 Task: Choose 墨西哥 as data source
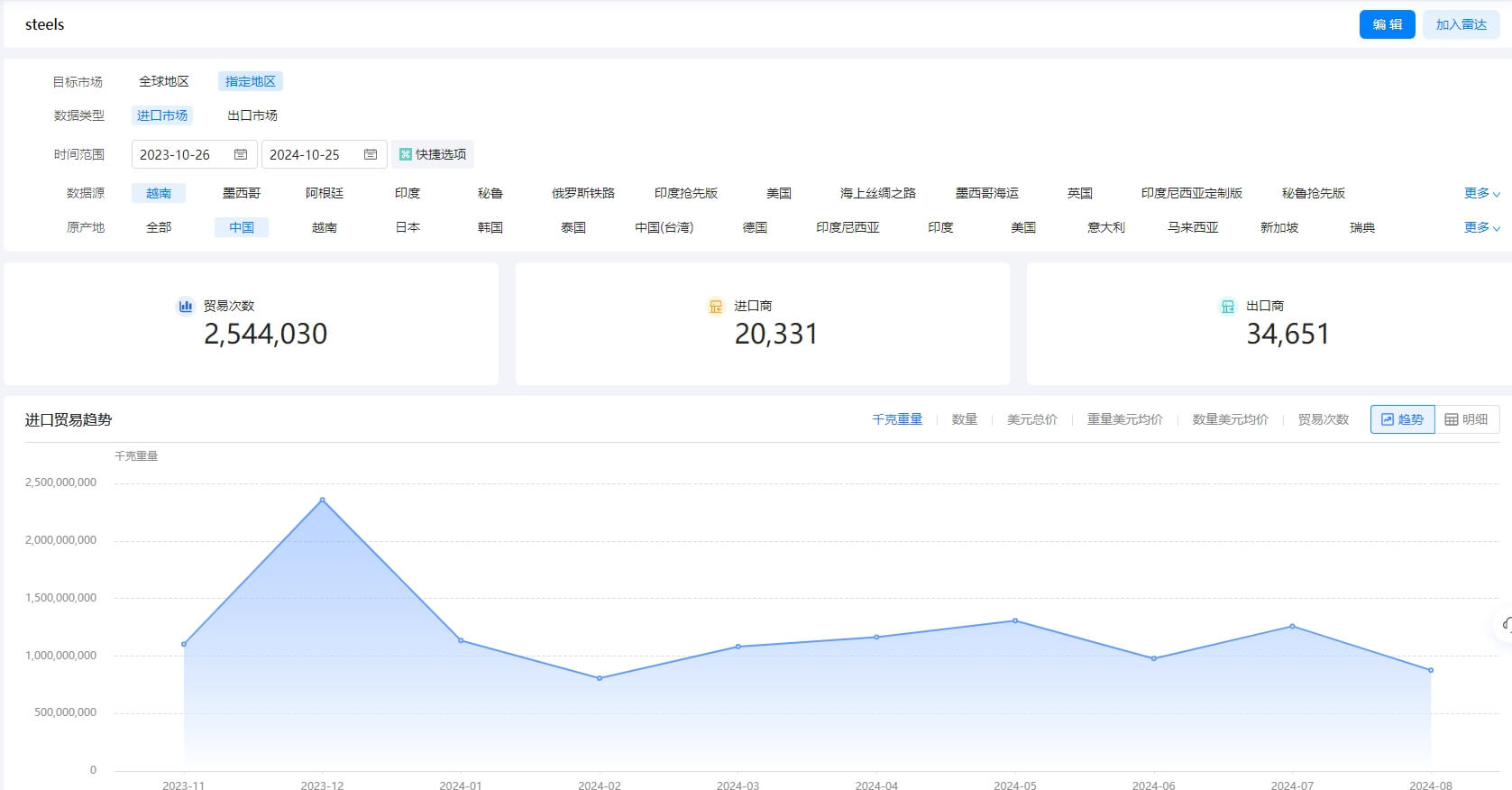[242, 193]
